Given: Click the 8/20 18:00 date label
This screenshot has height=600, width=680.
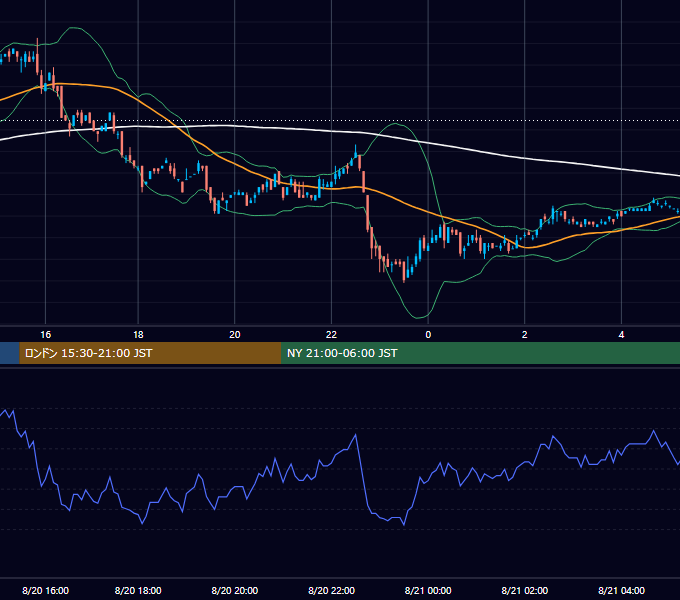Looking at the screenshot, I should click(x=138, y=590).
